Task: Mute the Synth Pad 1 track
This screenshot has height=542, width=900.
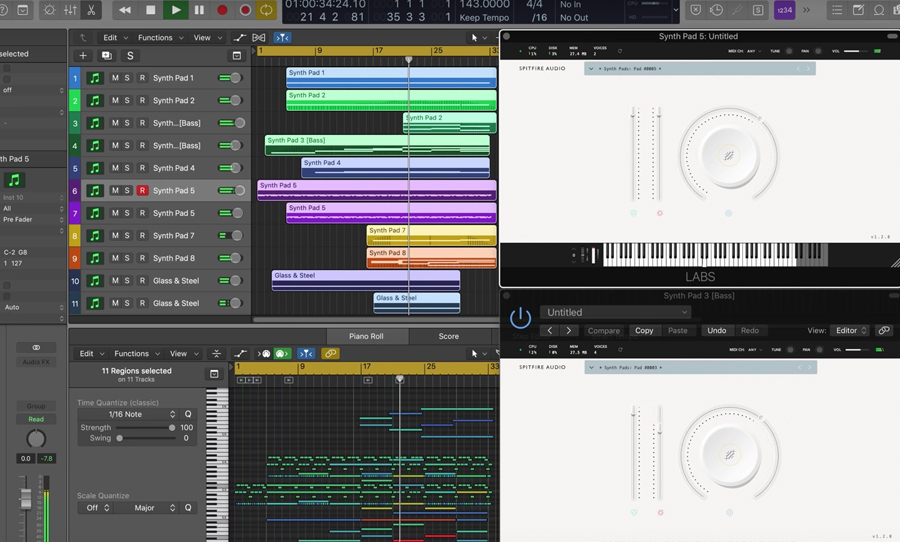Action: click(x=115, y=78)
